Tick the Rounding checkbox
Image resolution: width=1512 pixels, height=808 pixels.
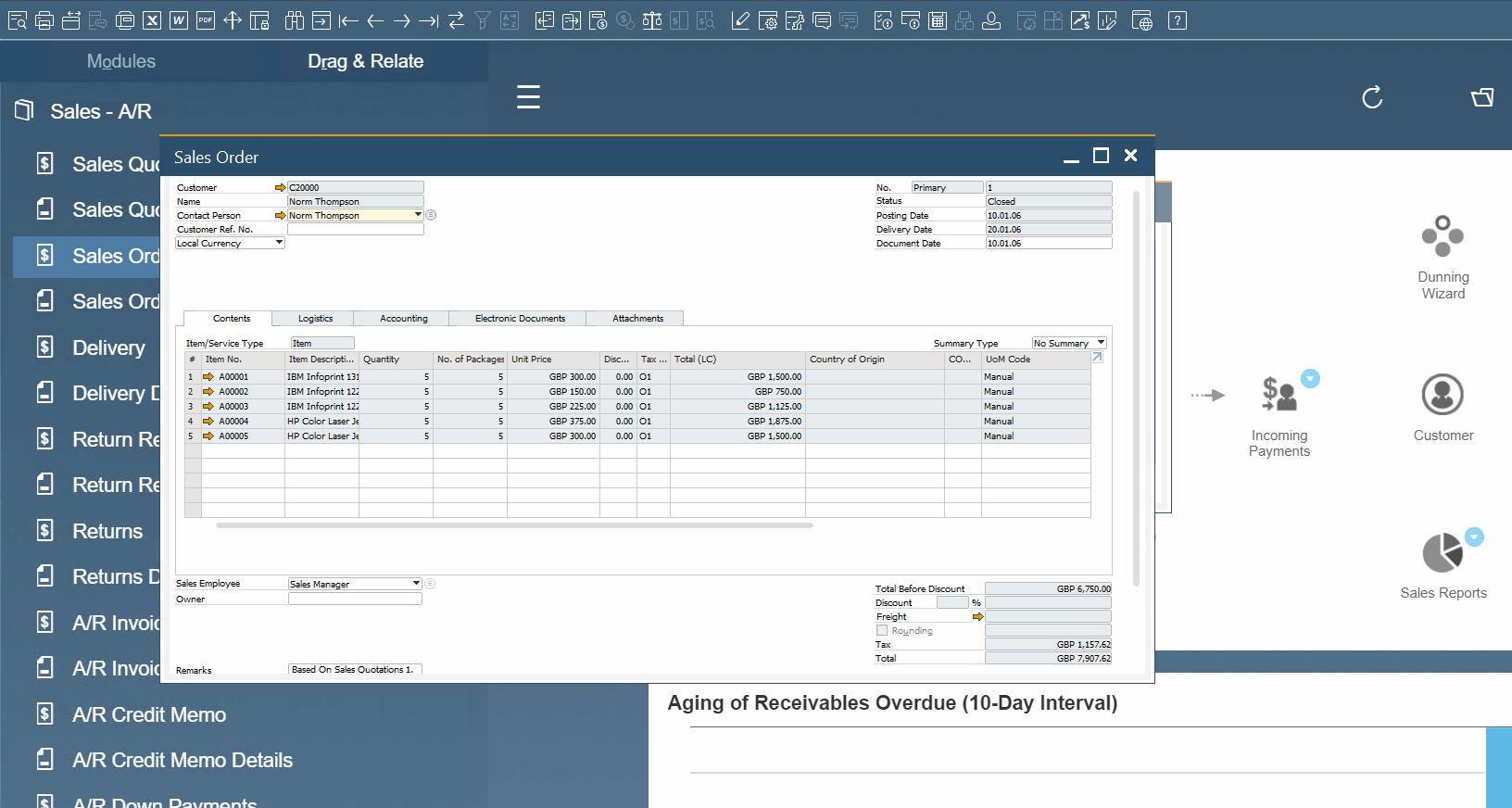point(882,630)
